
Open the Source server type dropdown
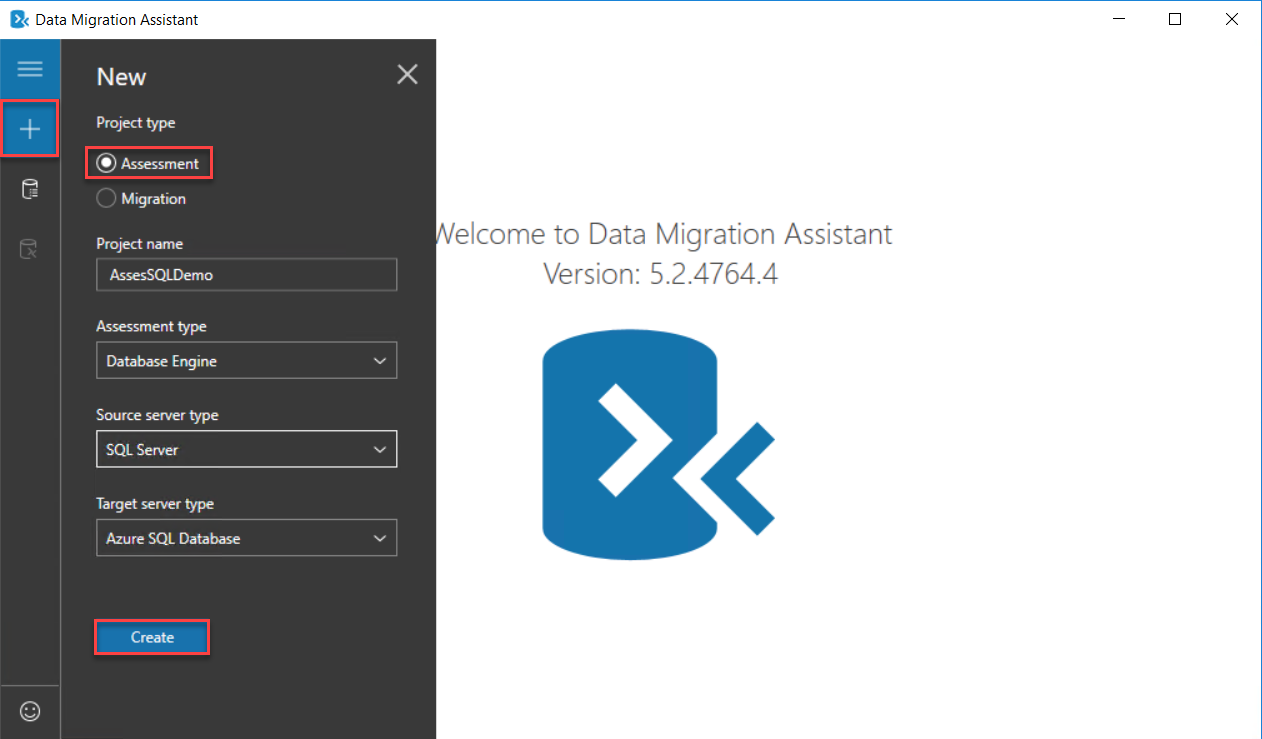(x=246, y=450)
